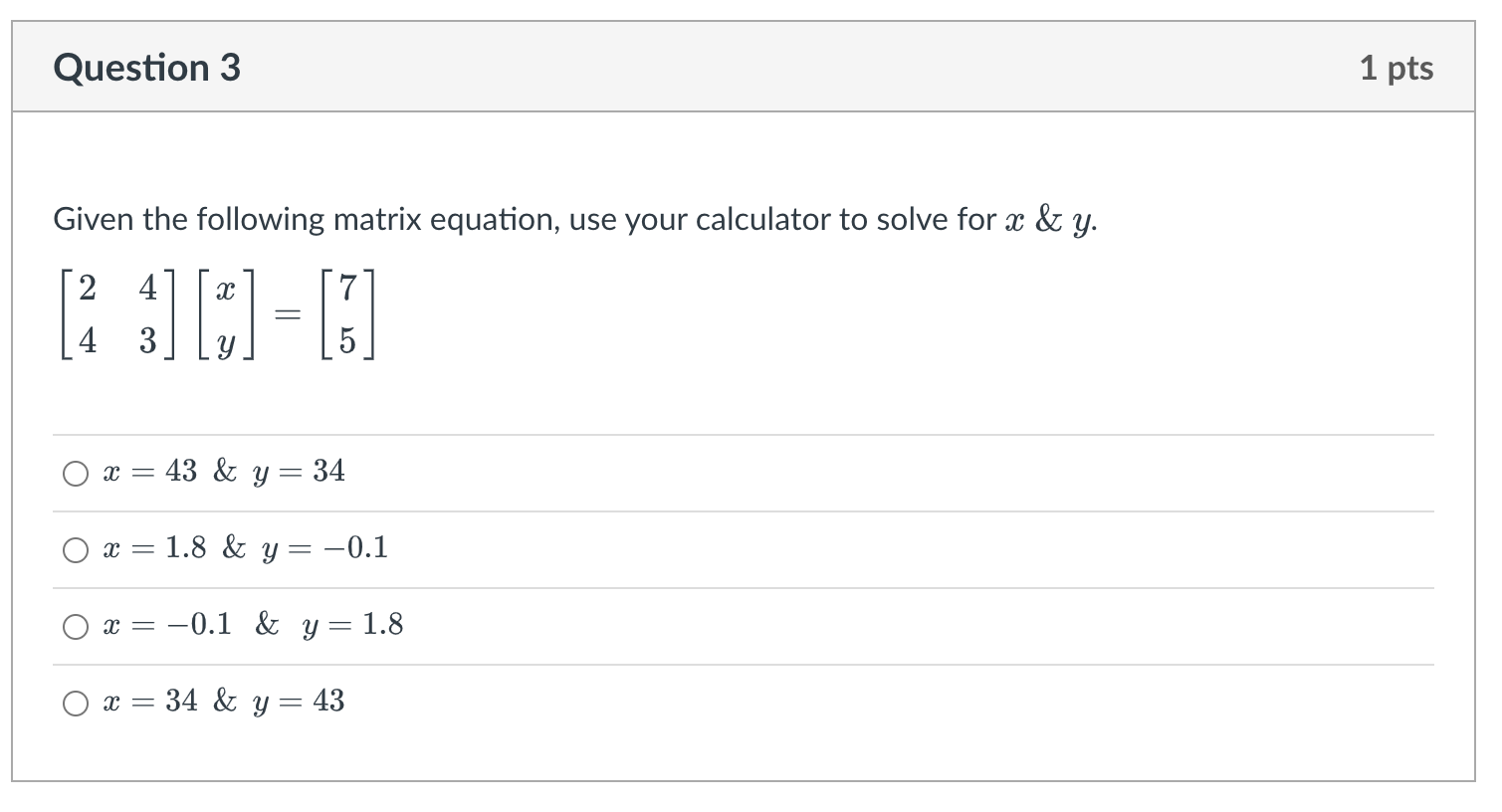Click the answer text 'x = −0.1 & y = 1.8'
1502x812 pixels.
[x=253, y=625]
